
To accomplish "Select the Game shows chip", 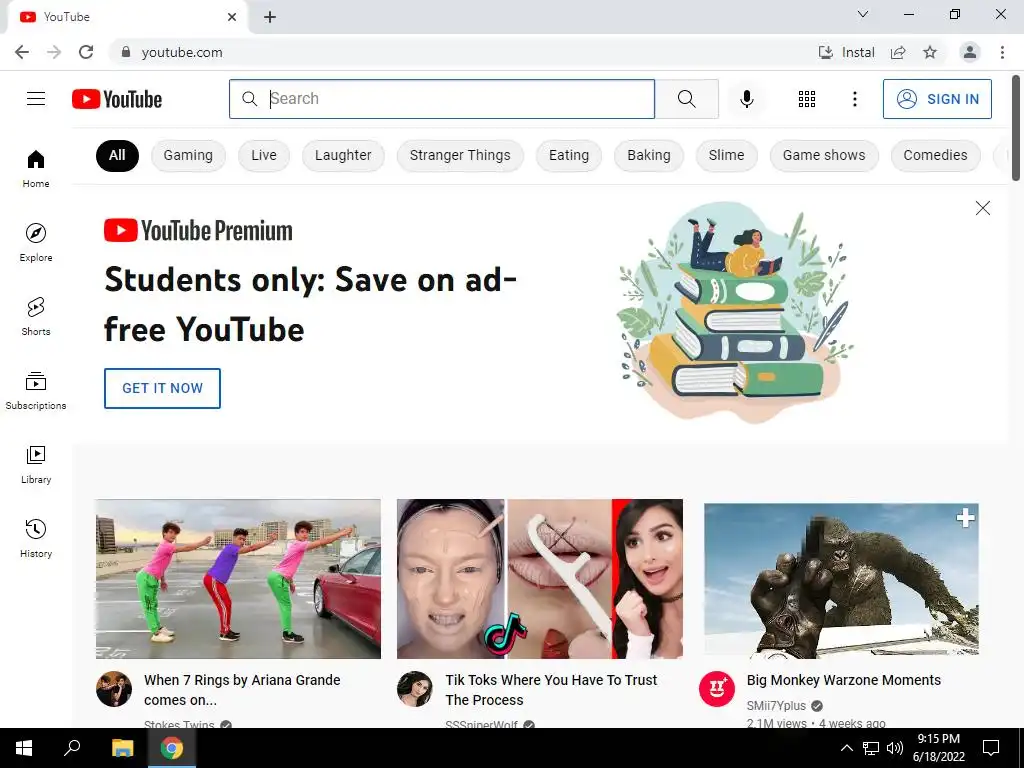I will point(824,155).
